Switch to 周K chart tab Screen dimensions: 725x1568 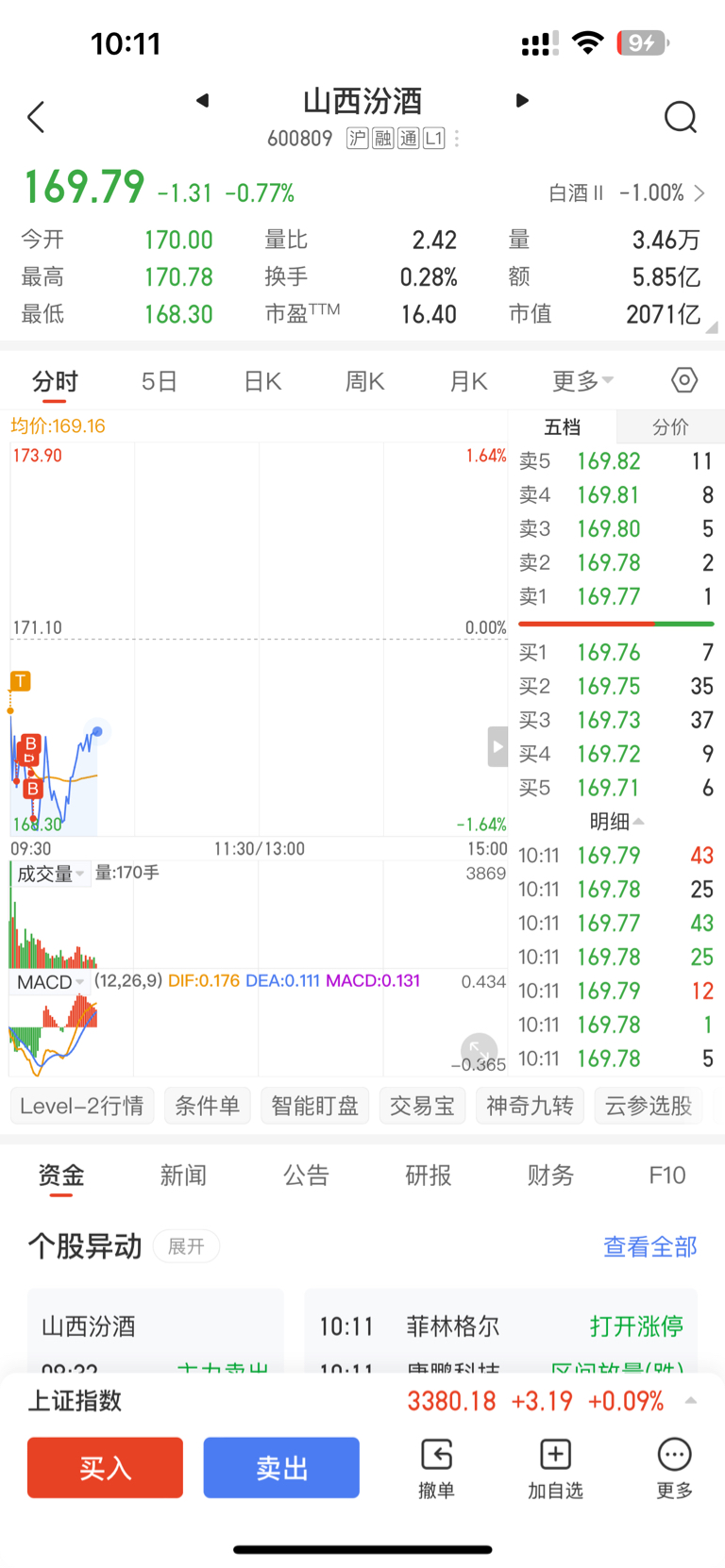point(364,381)
